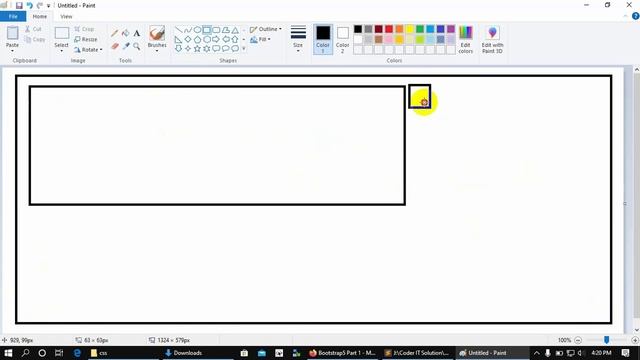The height and width of the screenshot is (360, 640).
Task: Choose the Rectangle shape
Action: point(207,30)
